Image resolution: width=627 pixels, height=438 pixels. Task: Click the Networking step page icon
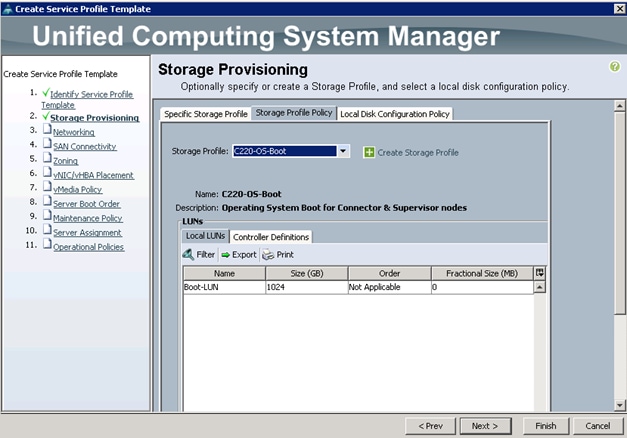coord(47,130)
